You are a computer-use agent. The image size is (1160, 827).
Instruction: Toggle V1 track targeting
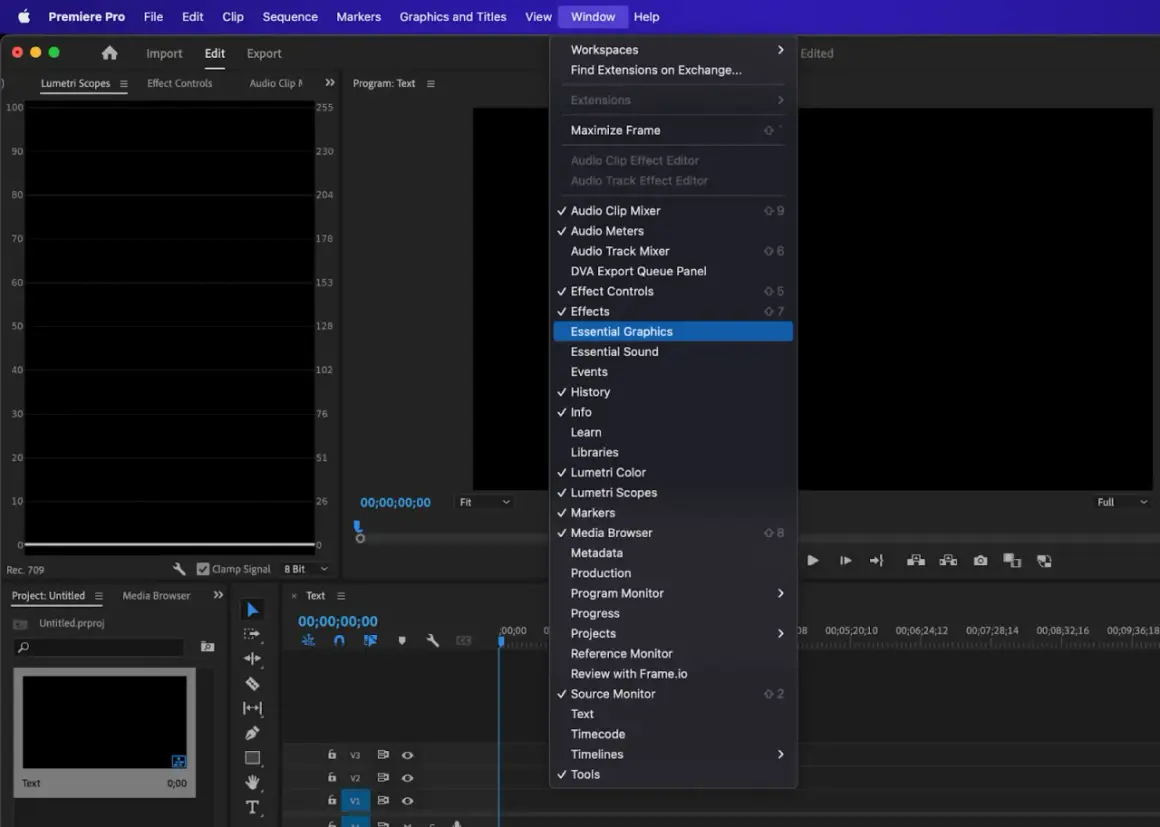click(355, 801)
